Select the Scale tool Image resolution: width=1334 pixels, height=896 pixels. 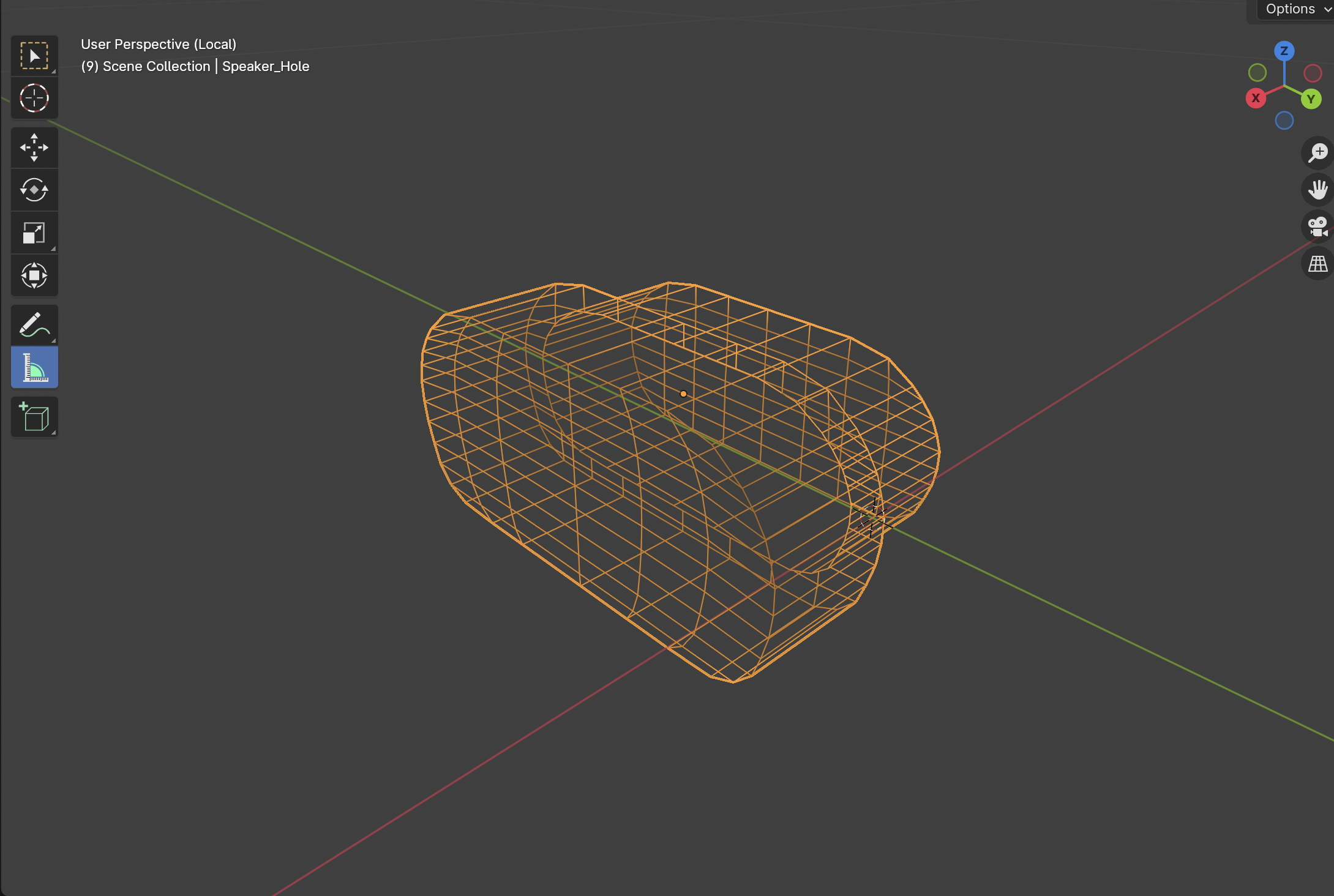point(34,233)
